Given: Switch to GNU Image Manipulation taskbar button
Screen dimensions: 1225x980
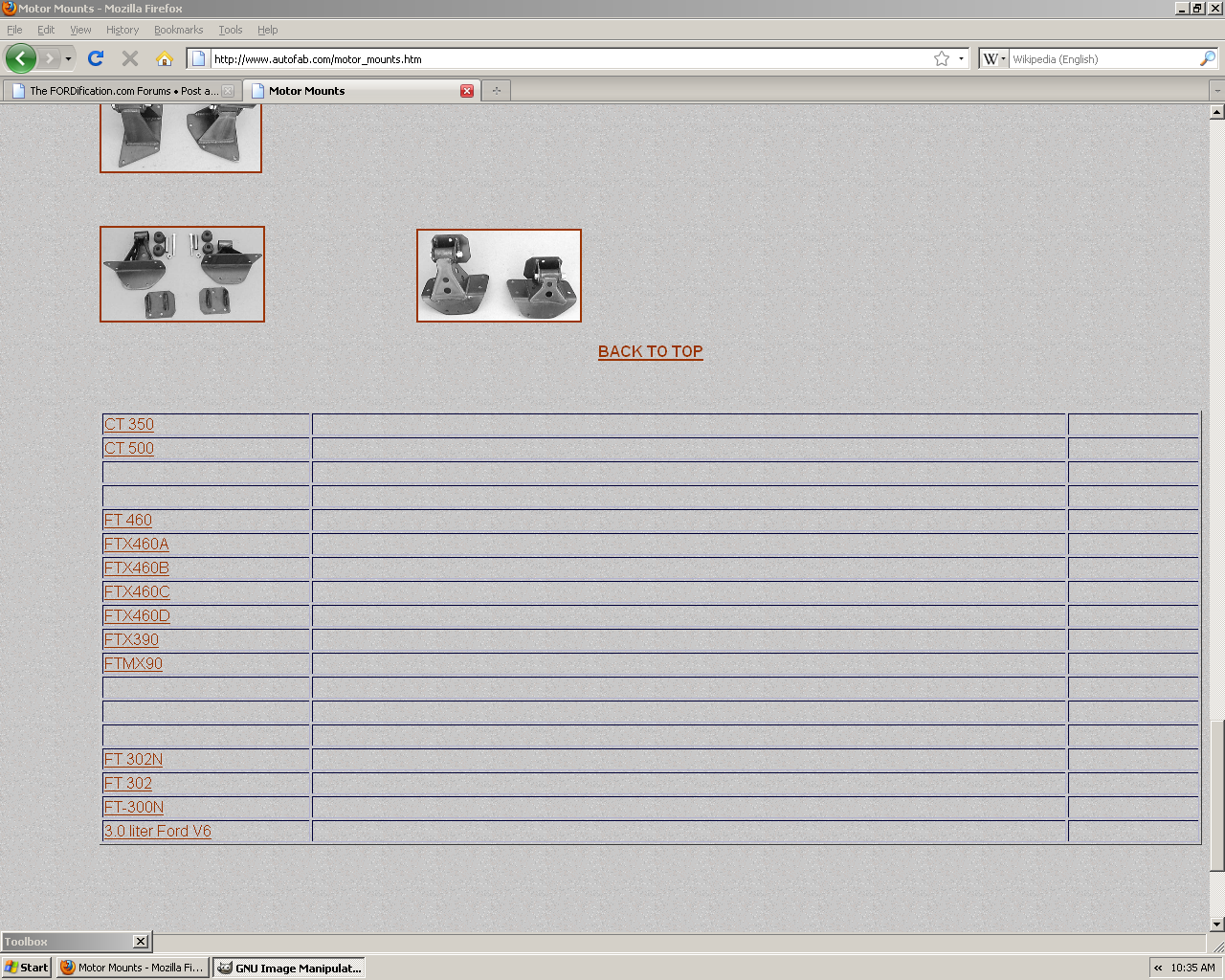Looking at the screenshot, I should [289, 968].
